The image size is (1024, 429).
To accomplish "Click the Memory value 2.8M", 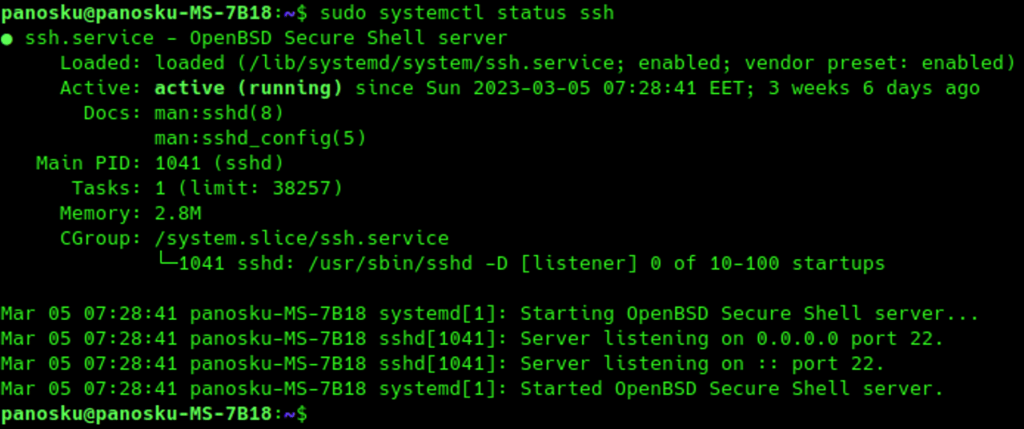I will click(178, 214).
